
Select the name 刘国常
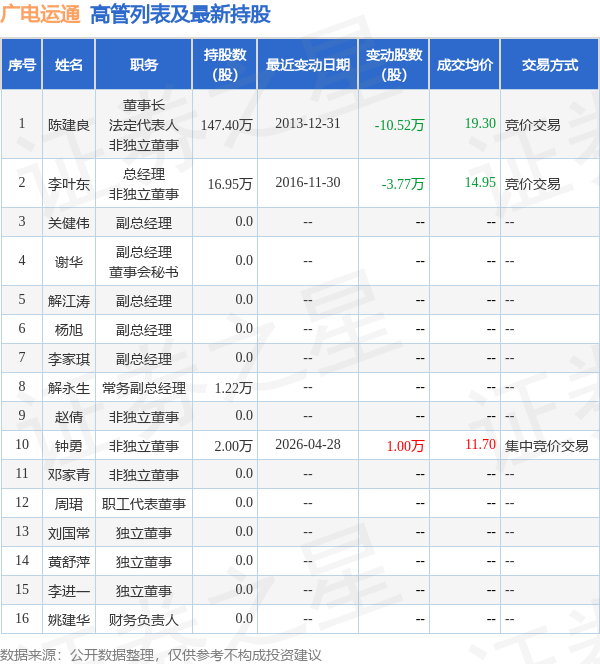click(69, 533)
